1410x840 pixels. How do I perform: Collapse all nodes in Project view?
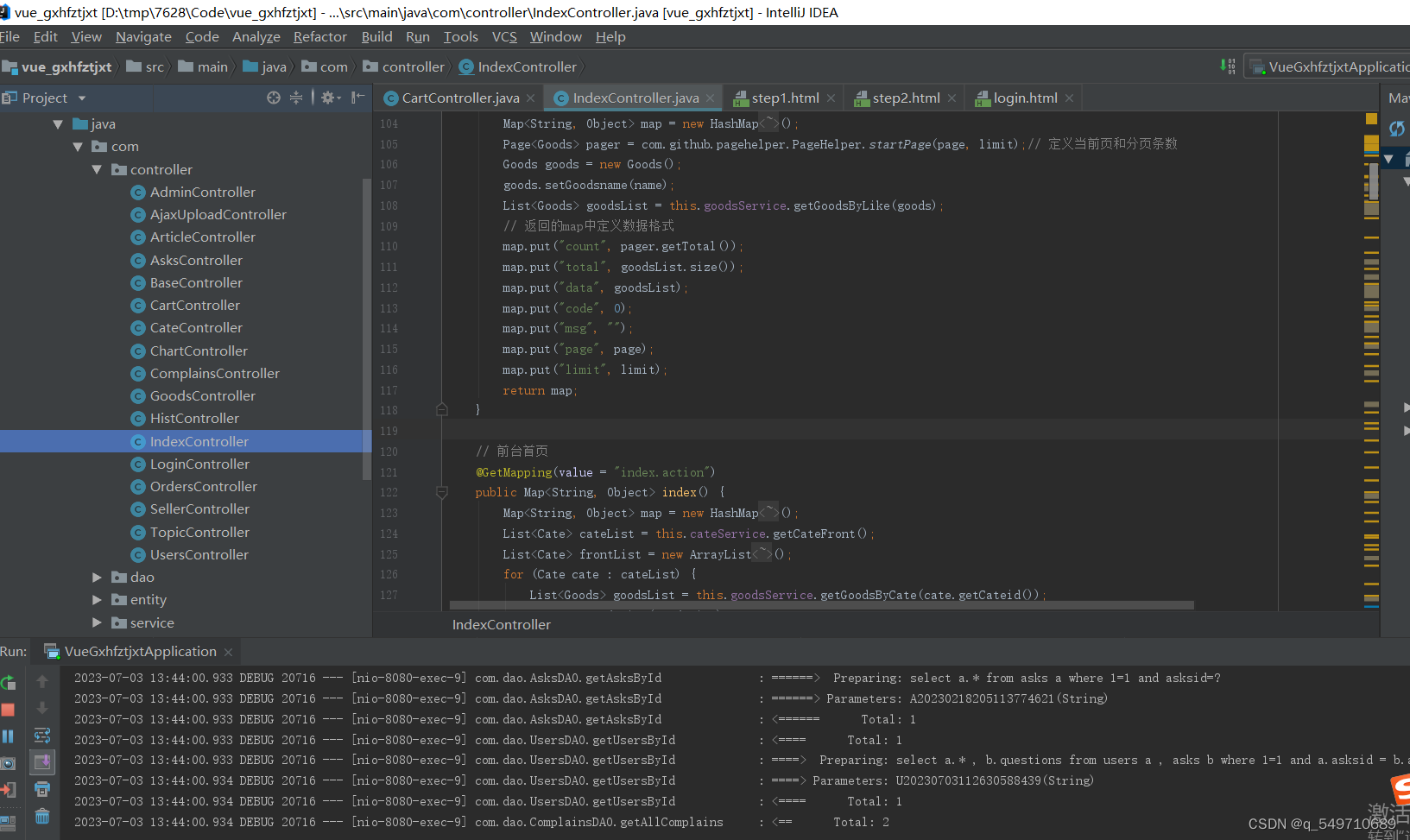point(296,98)
